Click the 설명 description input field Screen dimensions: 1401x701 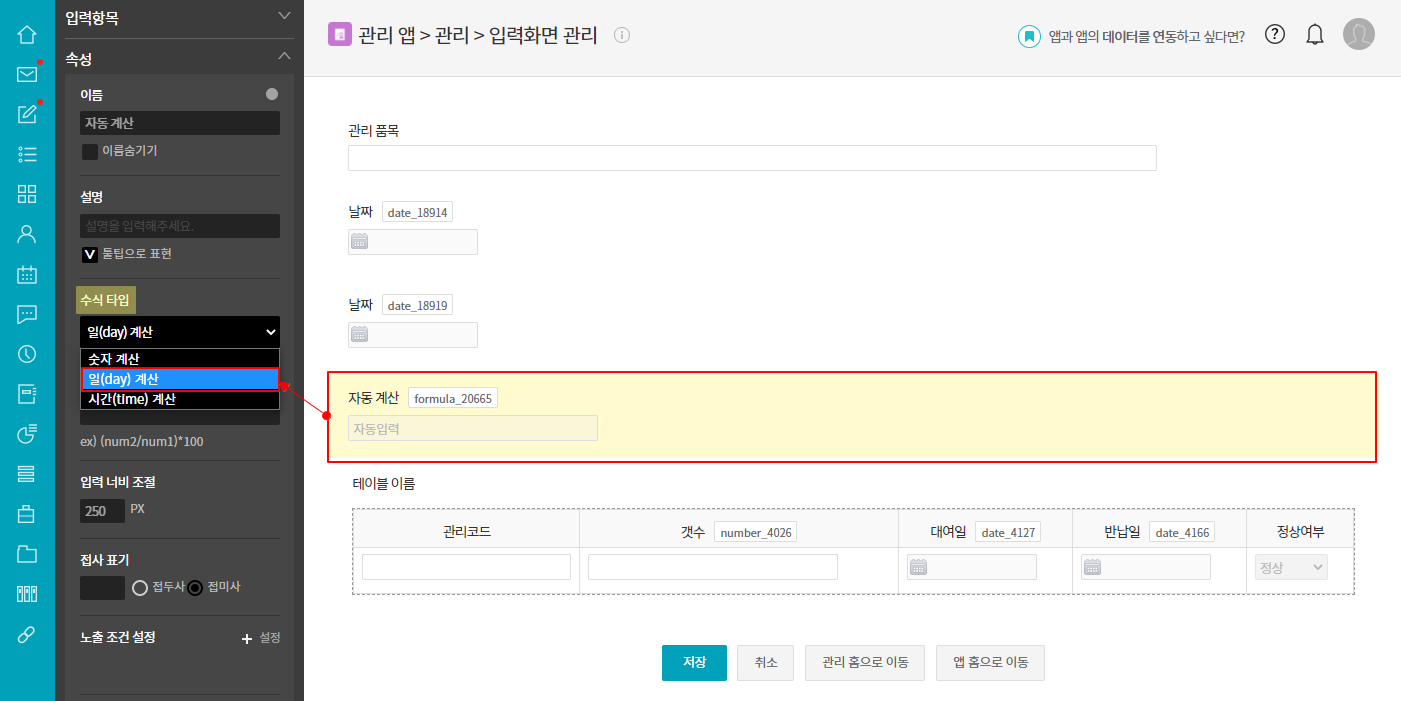coord(180,226)
